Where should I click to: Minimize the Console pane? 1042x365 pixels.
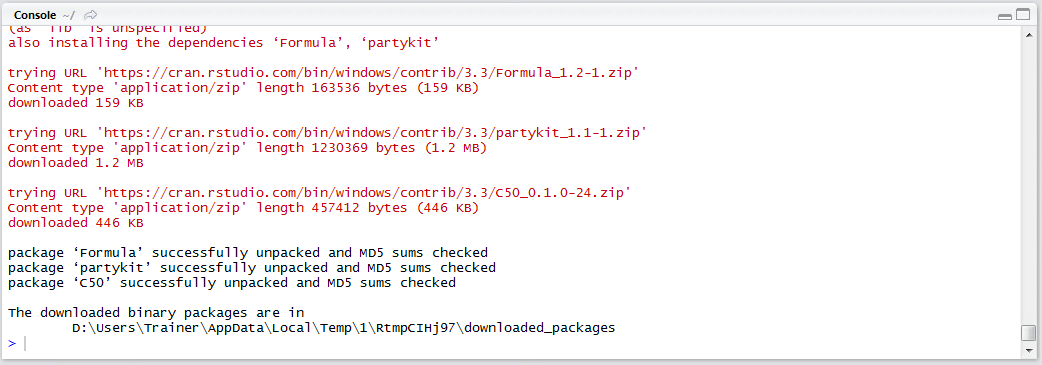tap(1005, 15)
